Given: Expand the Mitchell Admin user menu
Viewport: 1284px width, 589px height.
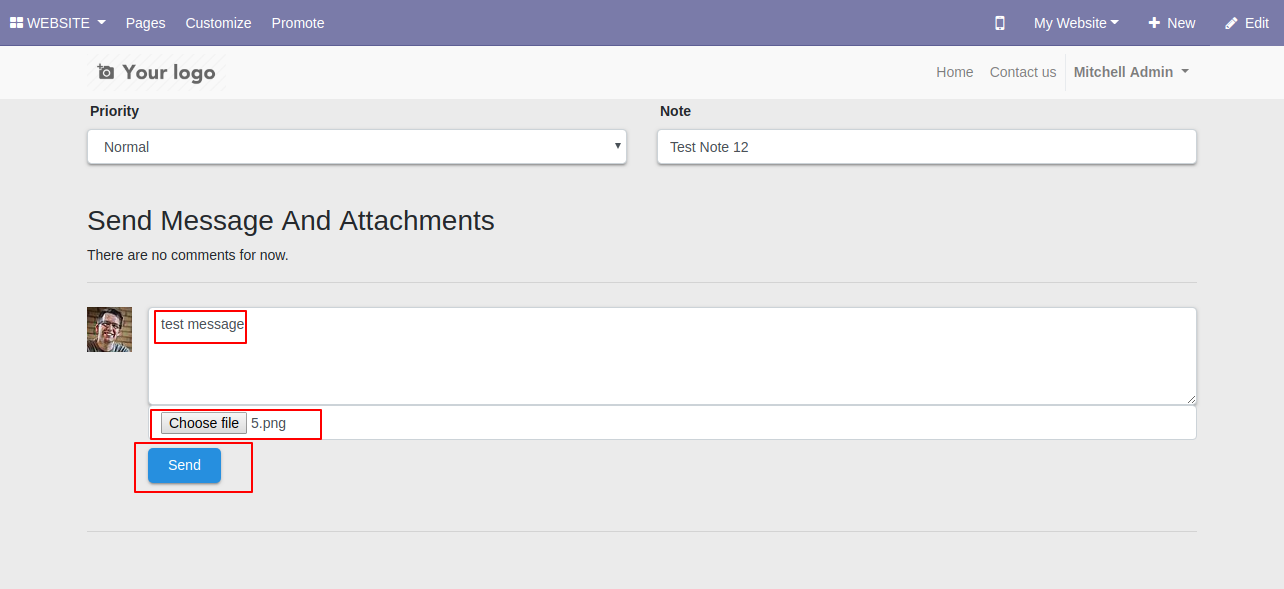Looking at the screenshot, I should (1131, 72).
